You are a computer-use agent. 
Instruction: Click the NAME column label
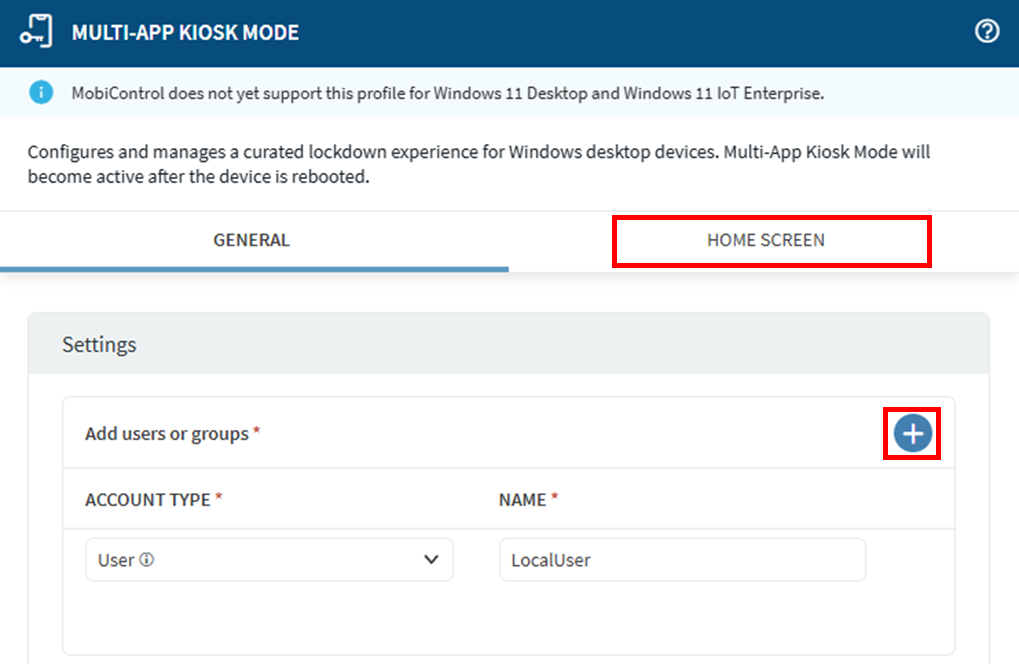[522, 500]
